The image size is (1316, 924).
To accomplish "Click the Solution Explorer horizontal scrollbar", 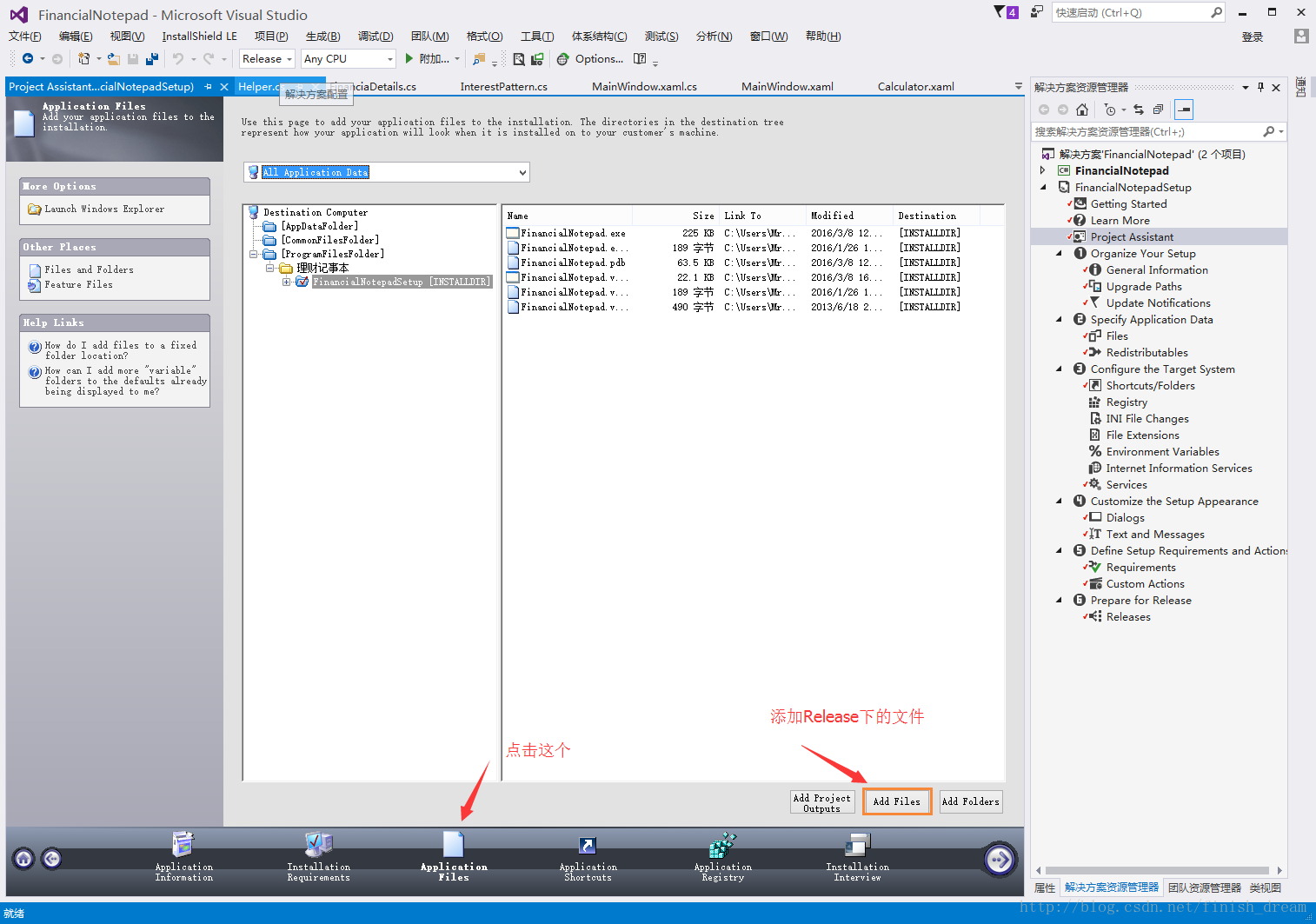I will (1157, 870).
